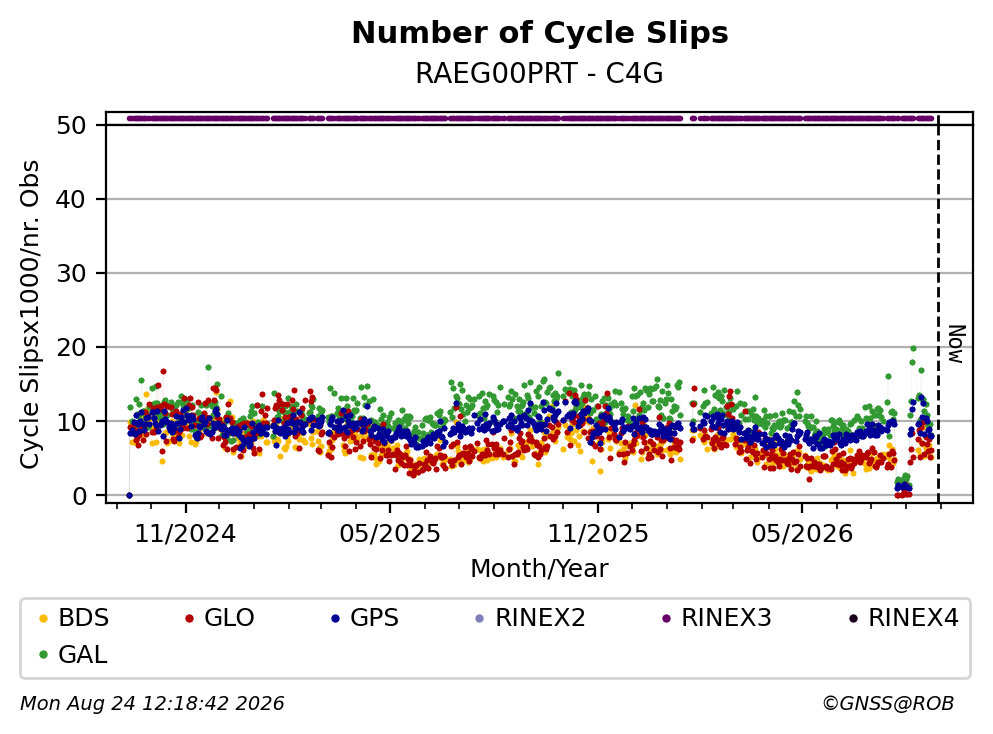Click the RINEX2 legend marker
Image resolution: width=993 pixels, height=734 pixels.
coord(479,618)
